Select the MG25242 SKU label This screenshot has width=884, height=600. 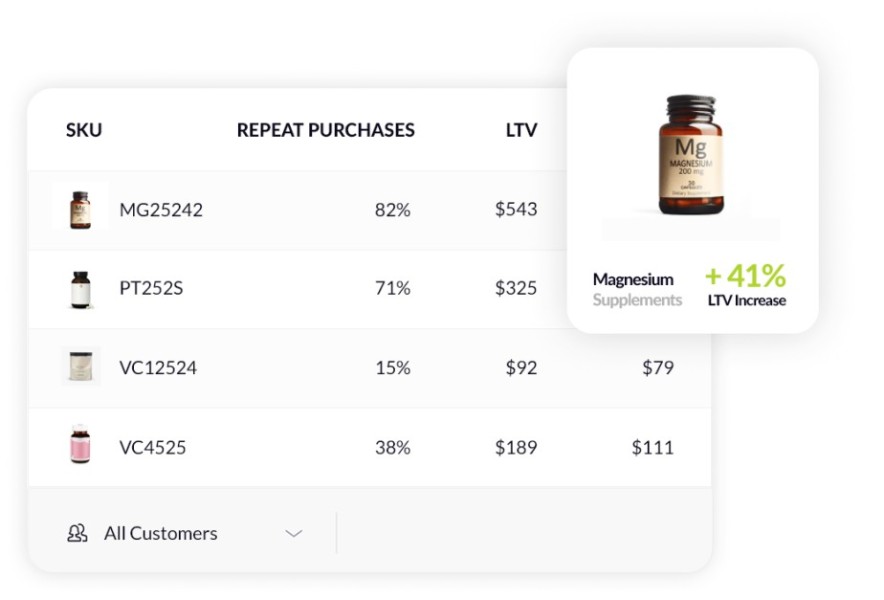click(161, 210)
